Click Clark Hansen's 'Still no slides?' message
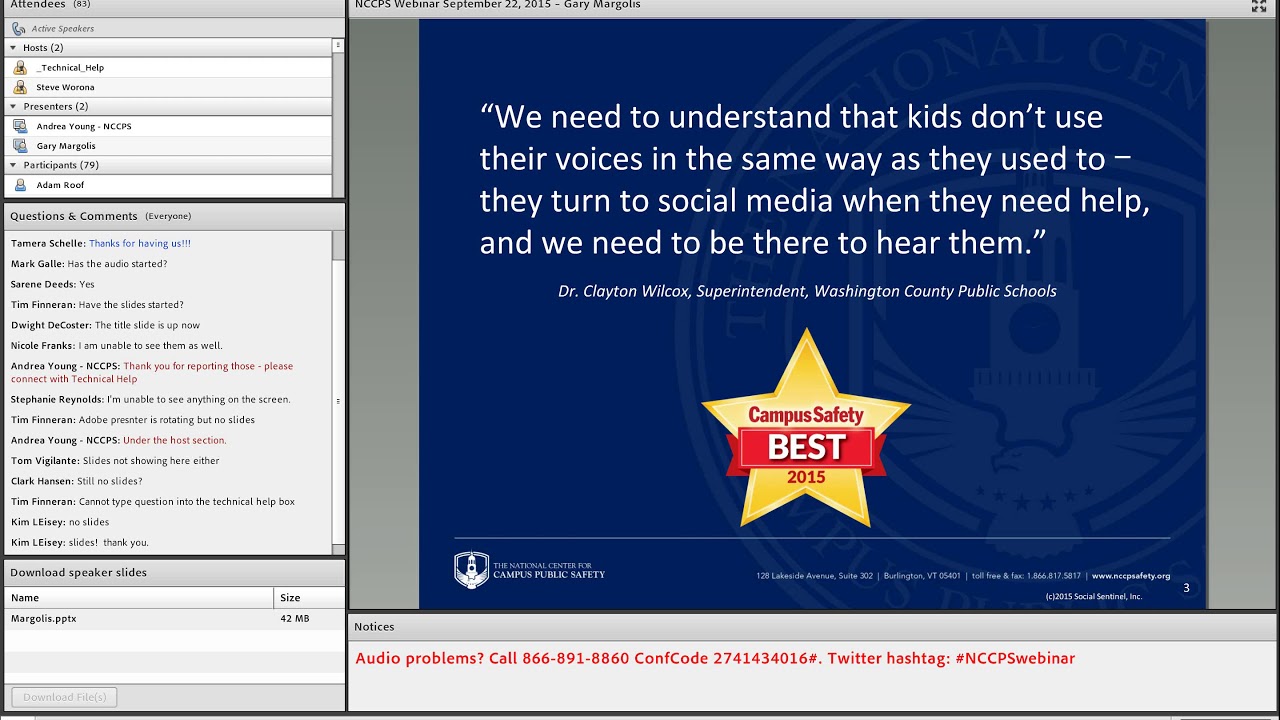The height and width of the screenshot is (720, 1280). coord(77,481)
